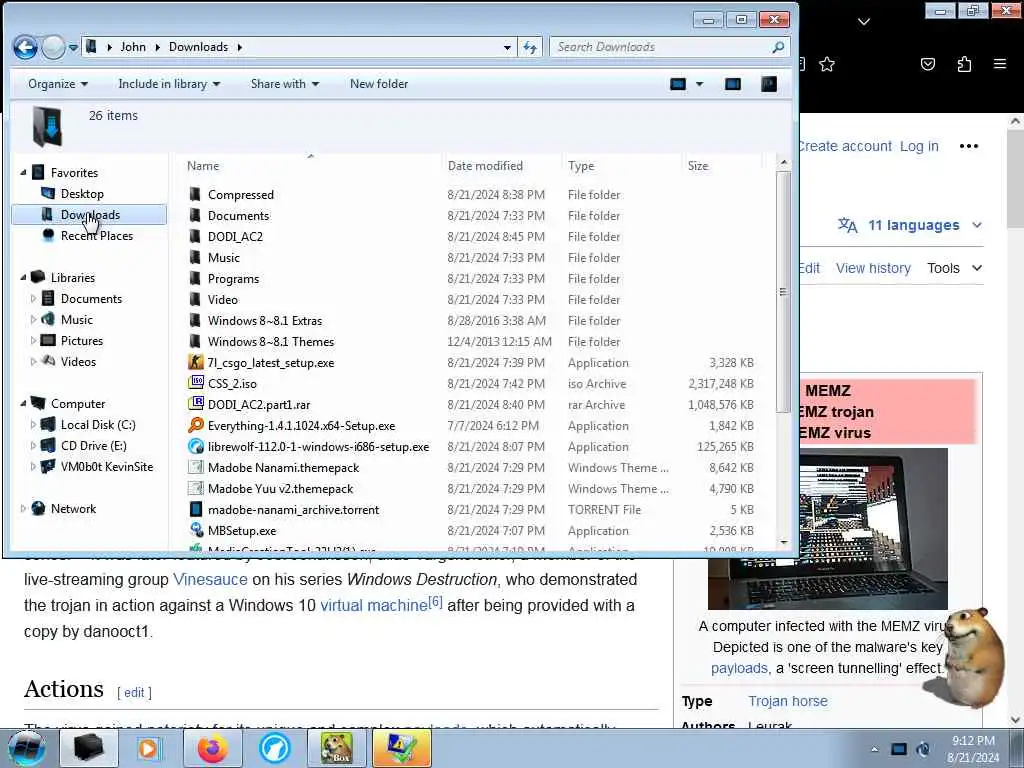Select Recent Places under Favorites
The width and height of the screenshot is (1024, 768).
coord(97,236)
